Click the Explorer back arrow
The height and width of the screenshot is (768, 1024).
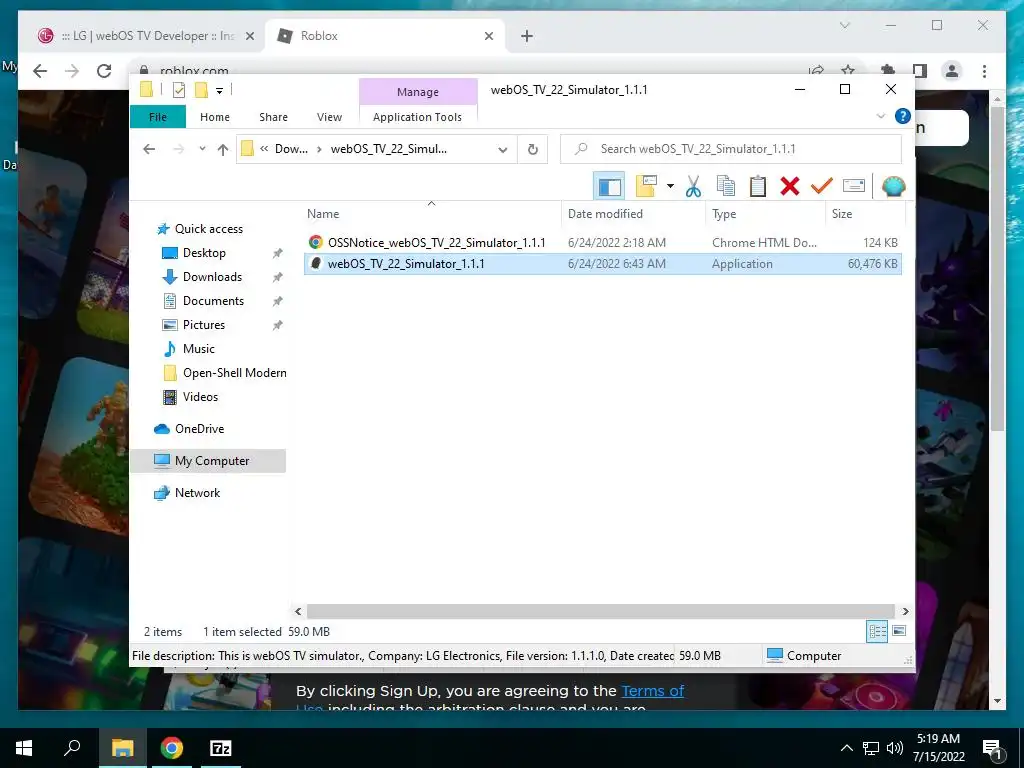point(149,150)
